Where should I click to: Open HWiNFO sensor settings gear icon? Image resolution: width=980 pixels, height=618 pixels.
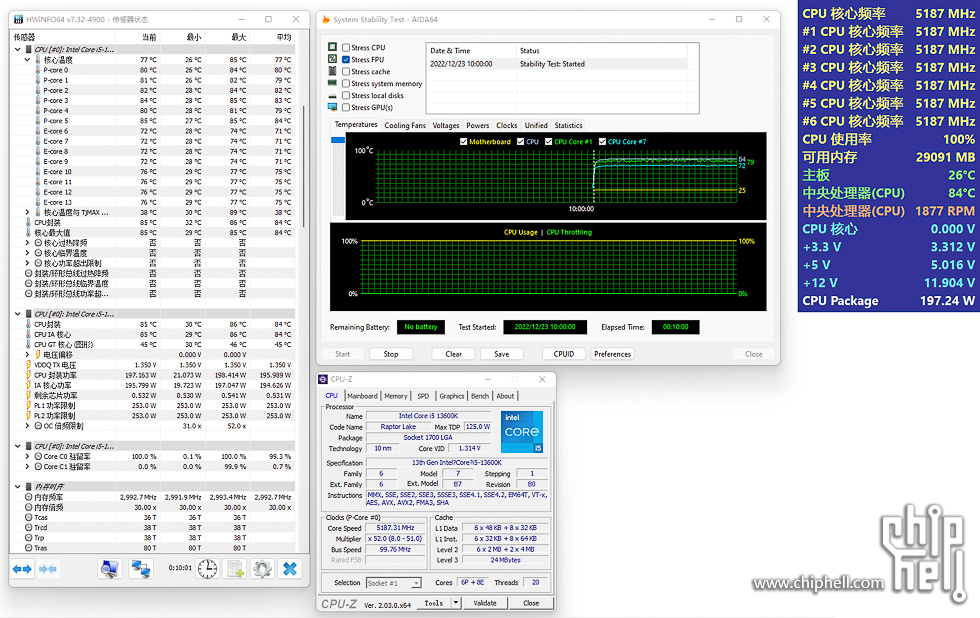pos(262,568)
